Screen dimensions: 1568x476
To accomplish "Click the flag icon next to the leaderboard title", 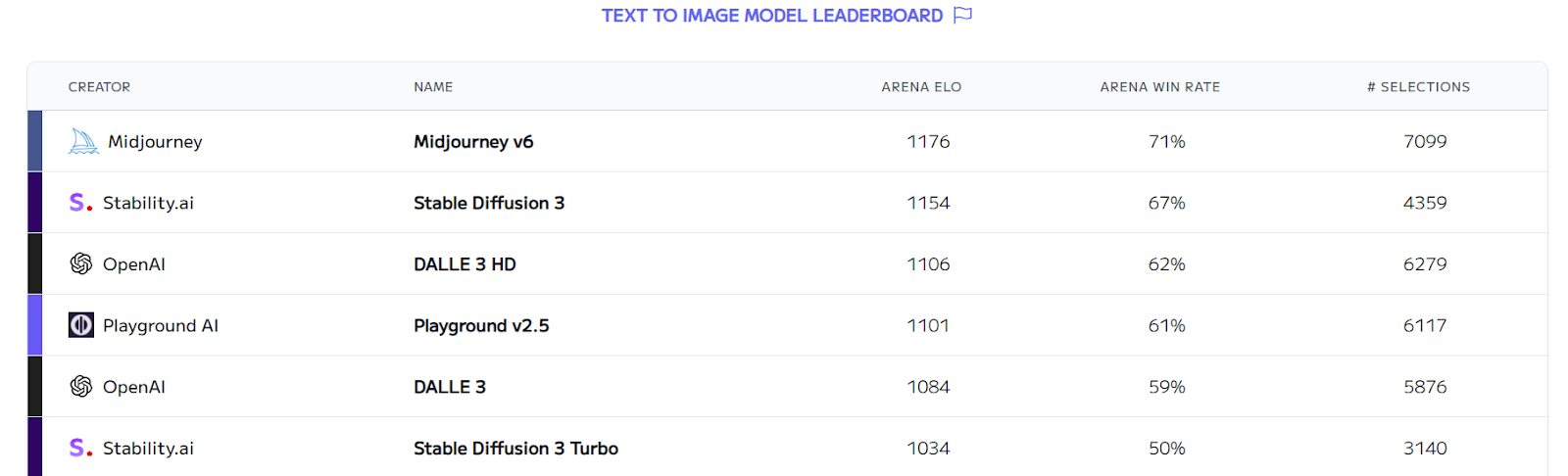I will pyautogui.click(x=962, y=15).
